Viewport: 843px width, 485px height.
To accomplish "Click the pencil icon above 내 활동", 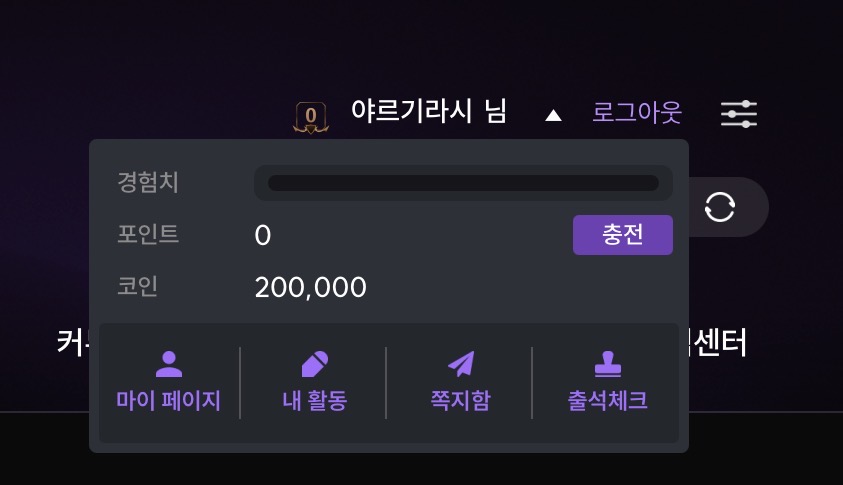I will pos(314,363).
